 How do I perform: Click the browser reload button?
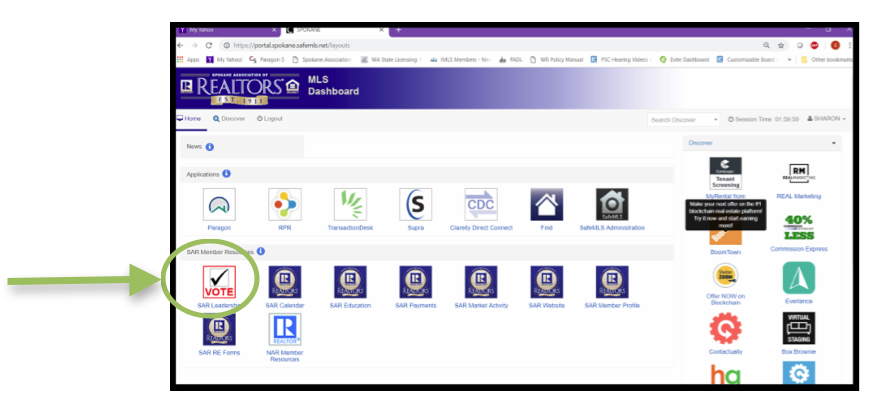point(209,45)
